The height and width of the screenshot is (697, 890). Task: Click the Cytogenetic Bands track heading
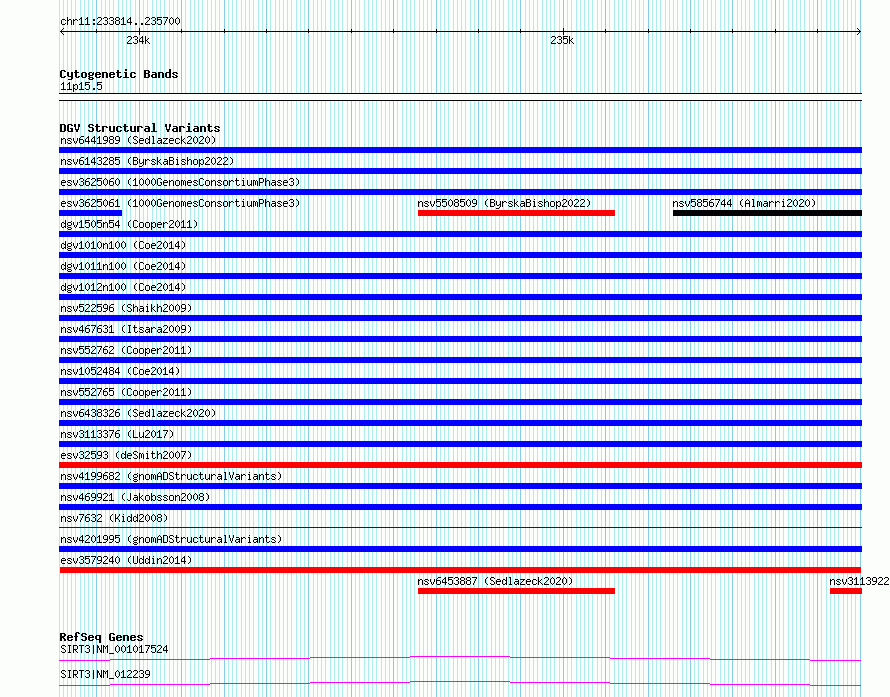pos(118,74)
